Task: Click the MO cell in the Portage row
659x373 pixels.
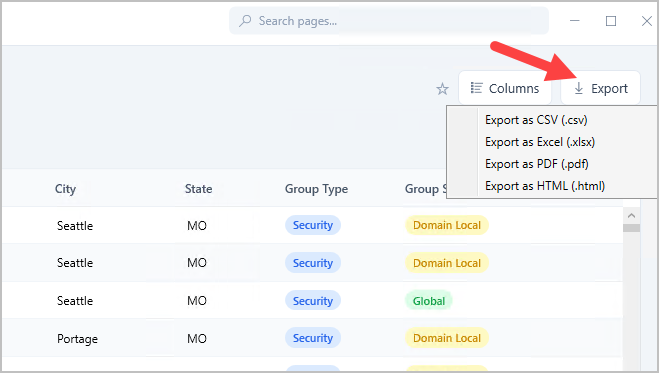Action: click(197, 339)
